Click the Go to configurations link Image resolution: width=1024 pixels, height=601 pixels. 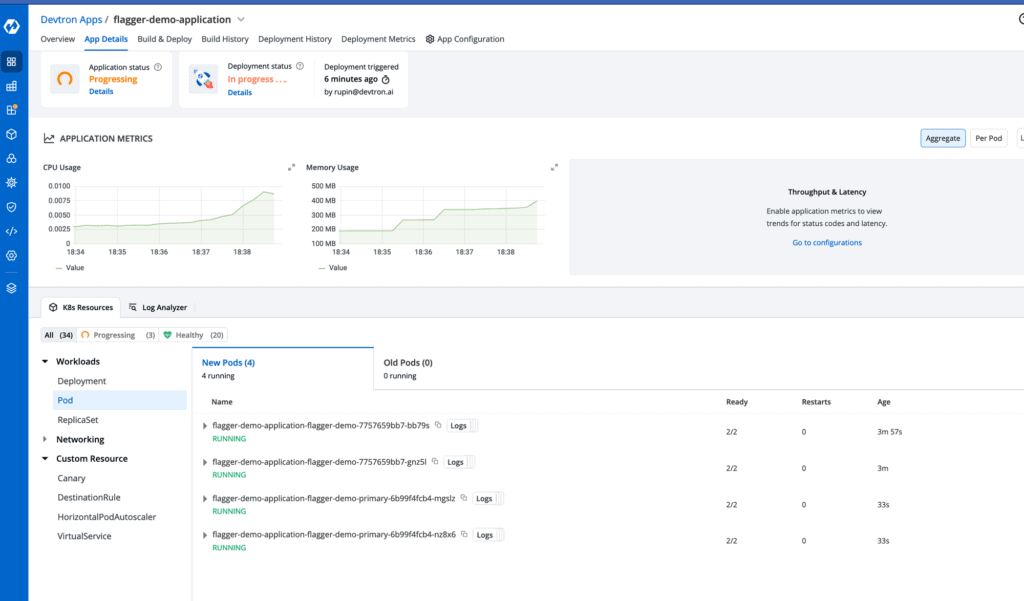(x=829, y=242)
